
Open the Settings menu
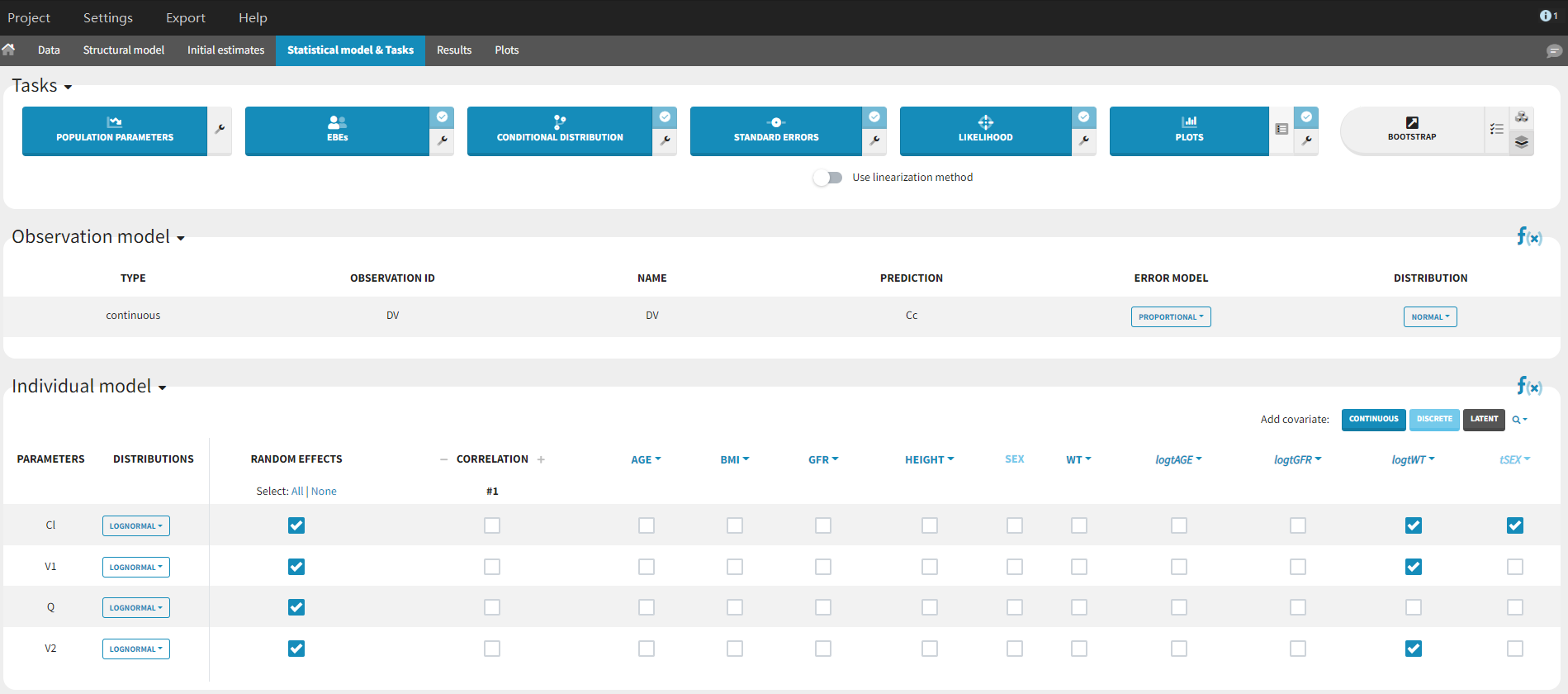pos(108,17)
